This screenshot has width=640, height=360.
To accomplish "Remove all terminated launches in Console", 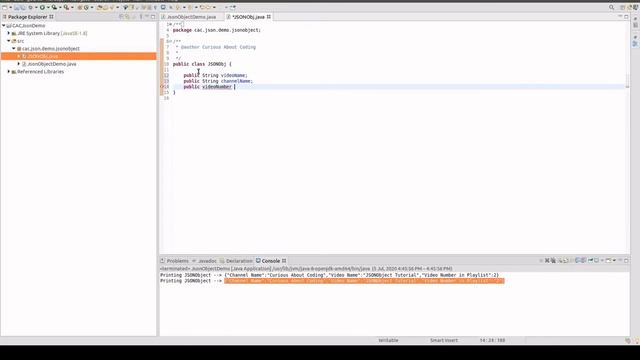I will pyautogui.click(x=553, y=260).
